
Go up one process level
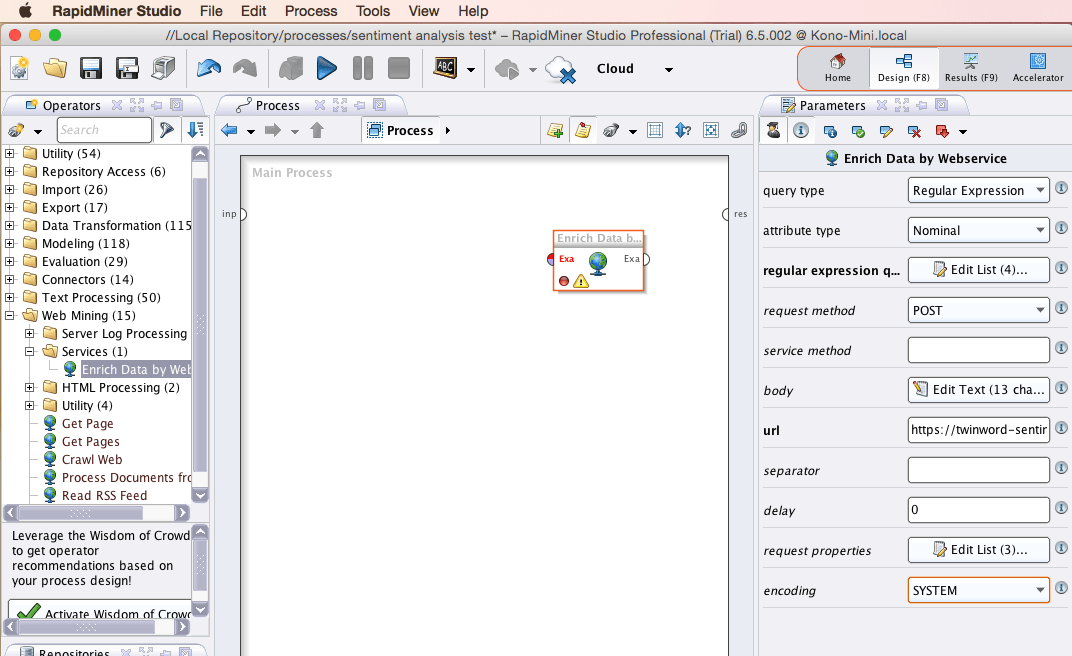[317, 130]
